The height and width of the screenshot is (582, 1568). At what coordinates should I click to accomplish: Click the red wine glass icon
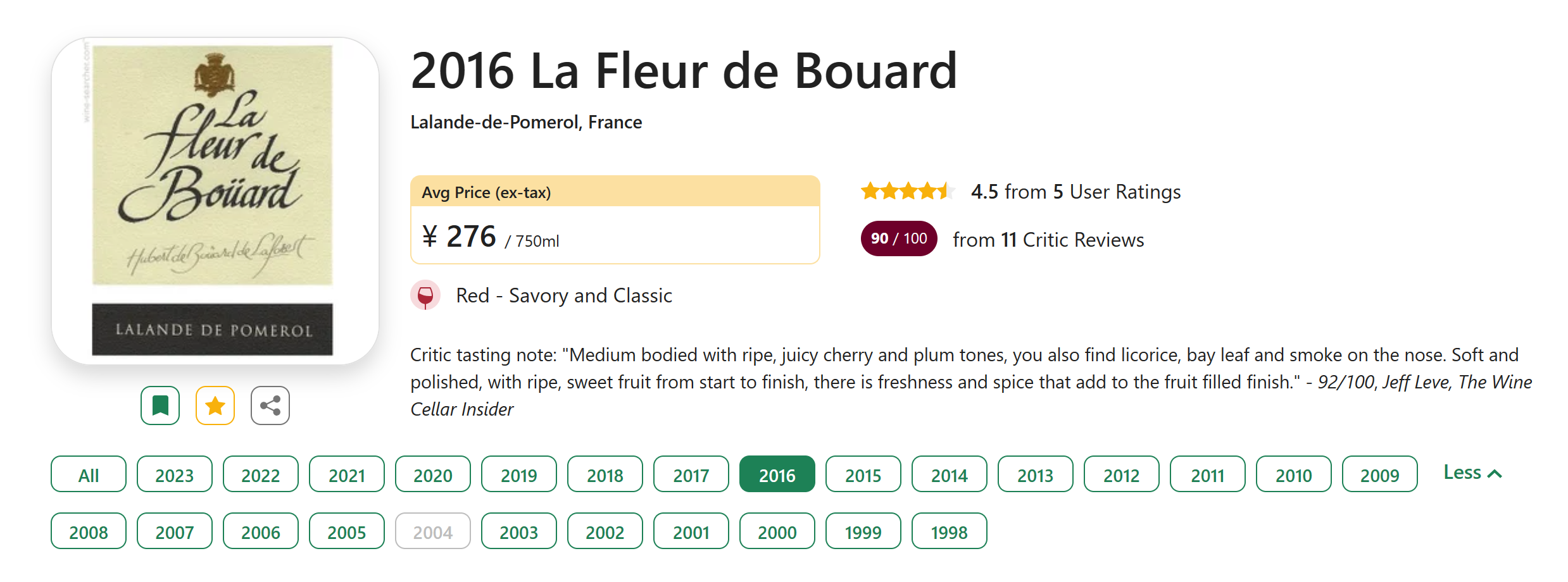[425, 295]
